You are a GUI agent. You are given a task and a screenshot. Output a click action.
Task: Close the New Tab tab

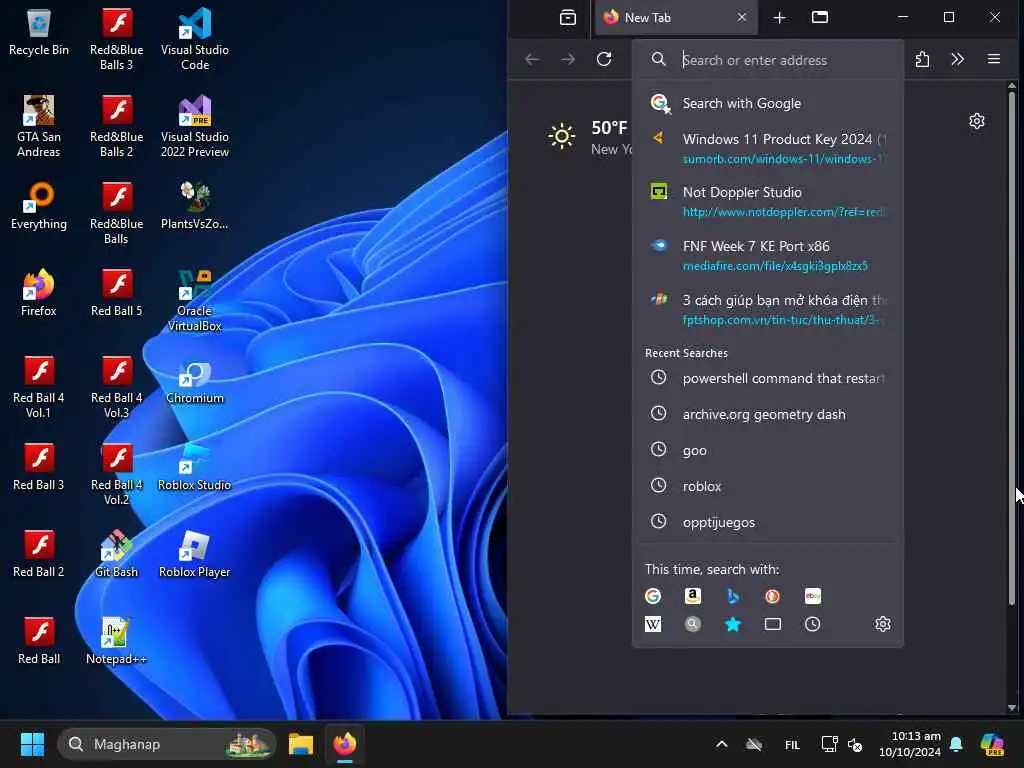pos(741,18)
